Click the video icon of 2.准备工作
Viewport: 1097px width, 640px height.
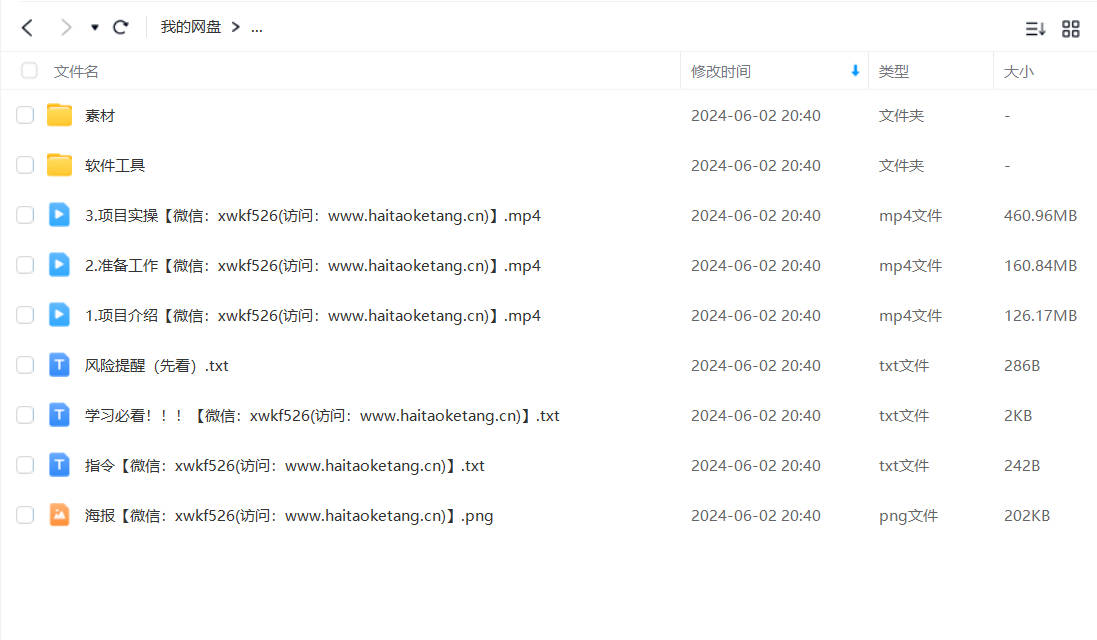point(59,265)
